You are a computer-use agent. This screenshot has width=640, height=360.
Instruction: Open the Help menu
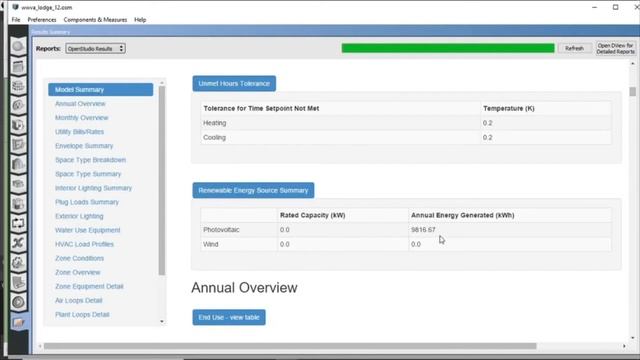[x=140, y=20]
